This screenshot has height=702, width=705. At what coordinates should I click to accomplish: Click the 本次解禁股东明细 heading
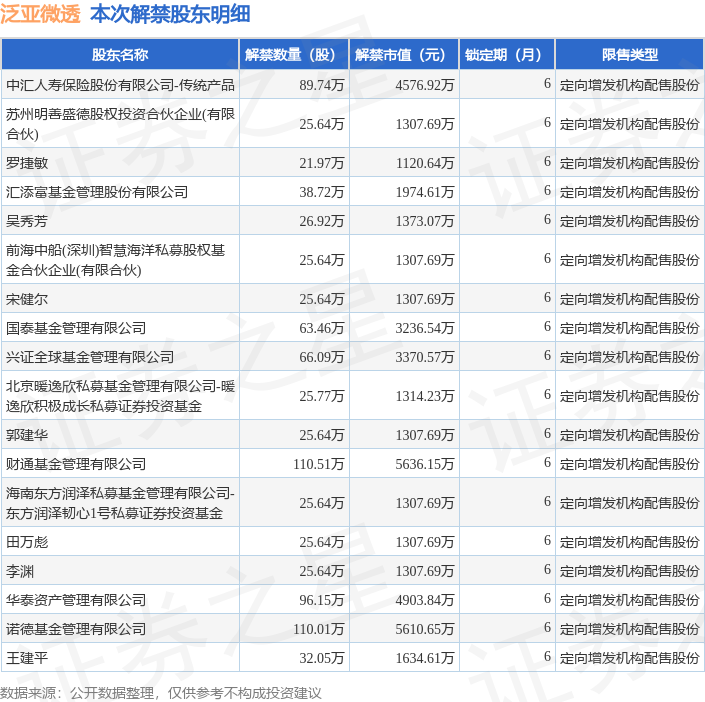point(170,14)
